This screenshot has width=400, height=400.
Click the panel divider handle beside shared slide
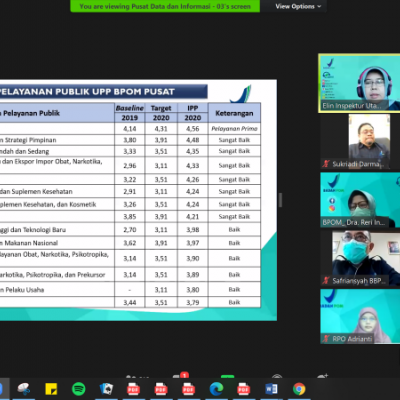pyautogui.click(x=280, y=200)
